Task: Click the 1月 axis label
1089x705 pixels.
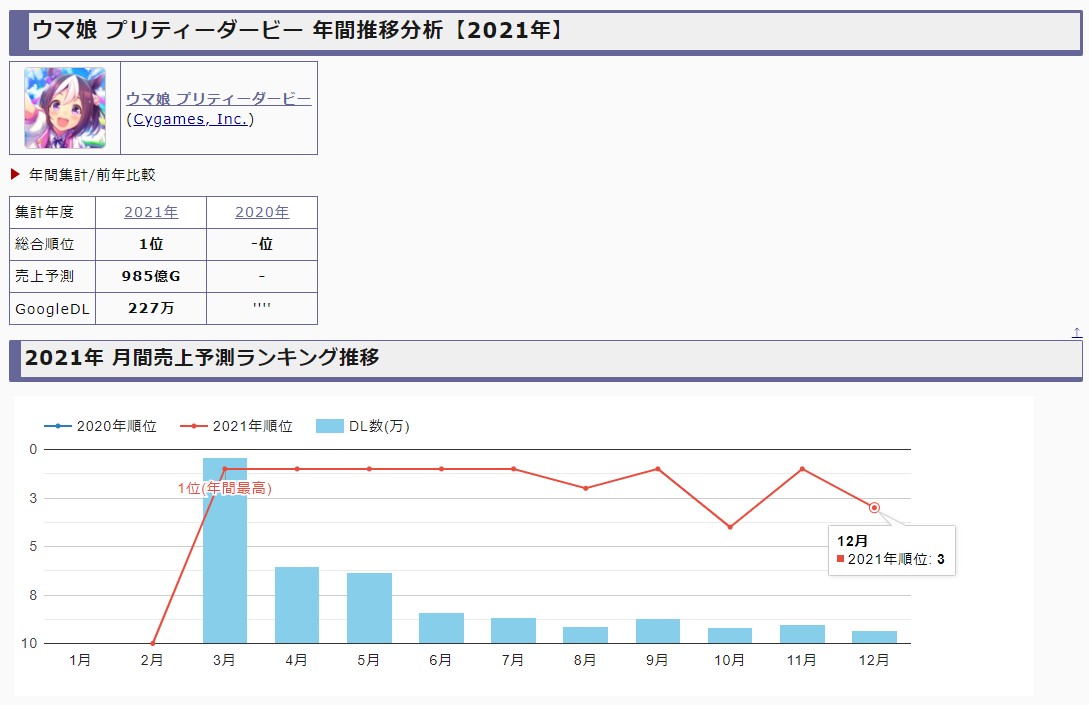Action: pyautogui.click(x=80, y=660)
